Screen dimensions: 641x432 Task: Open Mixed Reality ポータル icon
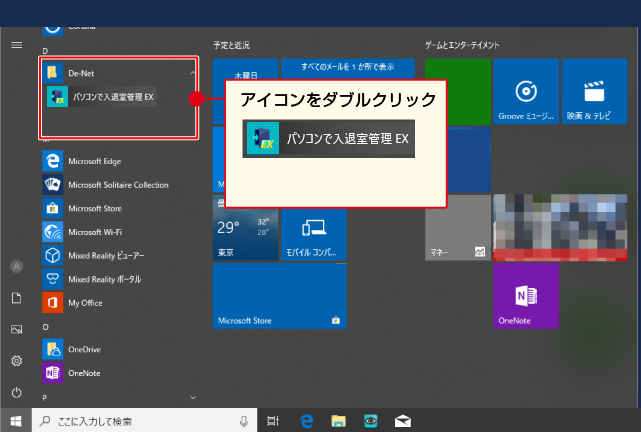tap(53, 279)
